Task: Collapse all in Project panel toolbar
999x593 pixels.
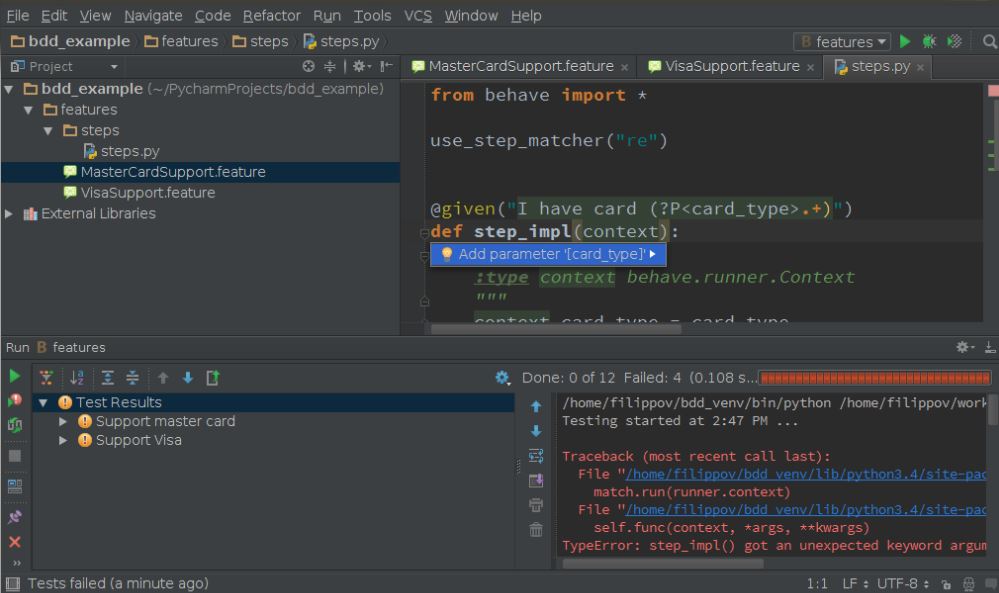Action: 329,66
